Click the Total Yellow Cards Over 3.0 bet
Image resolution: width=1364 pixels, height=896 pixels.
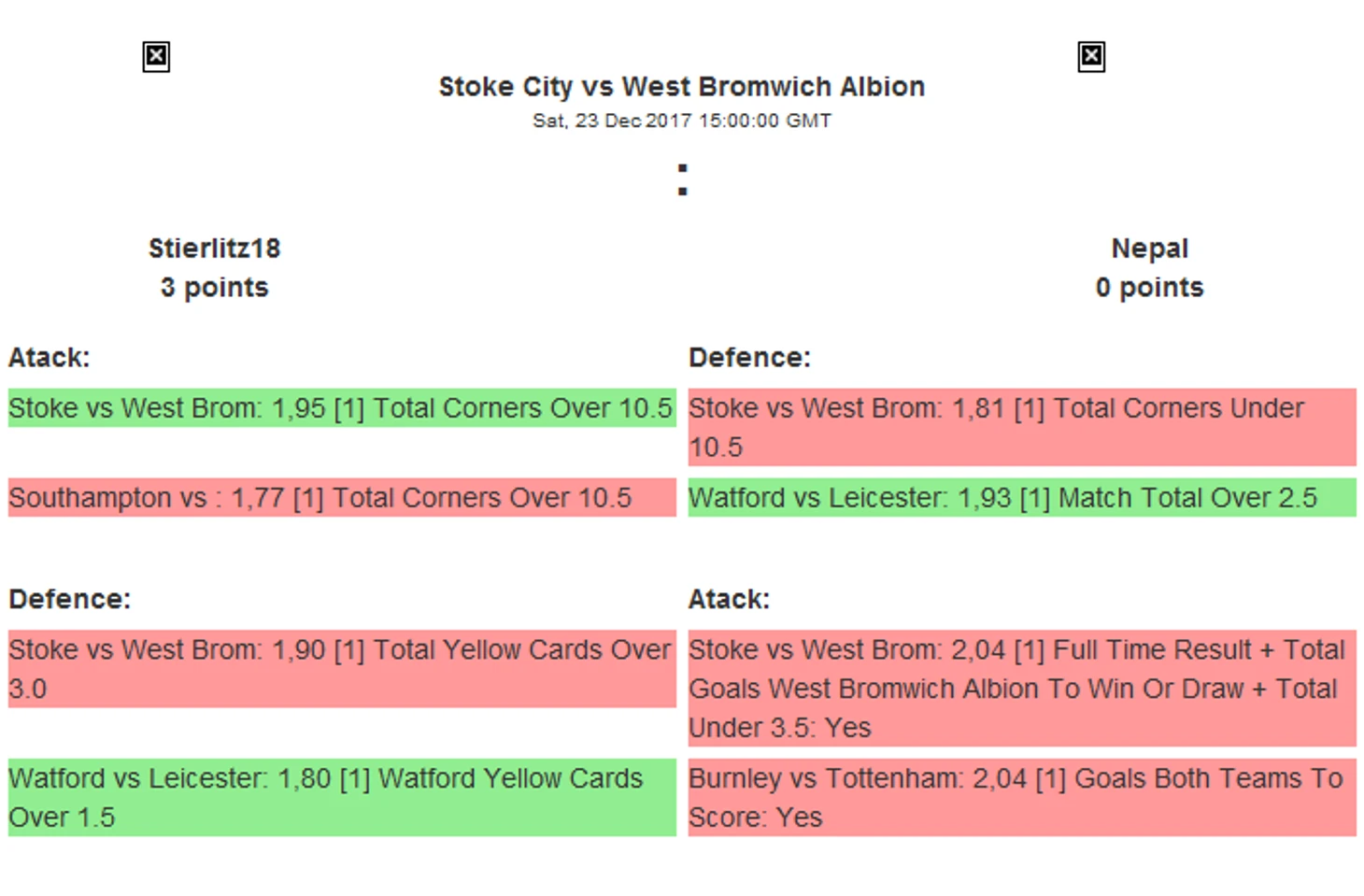pyautogui.click(x=340, y=669)
